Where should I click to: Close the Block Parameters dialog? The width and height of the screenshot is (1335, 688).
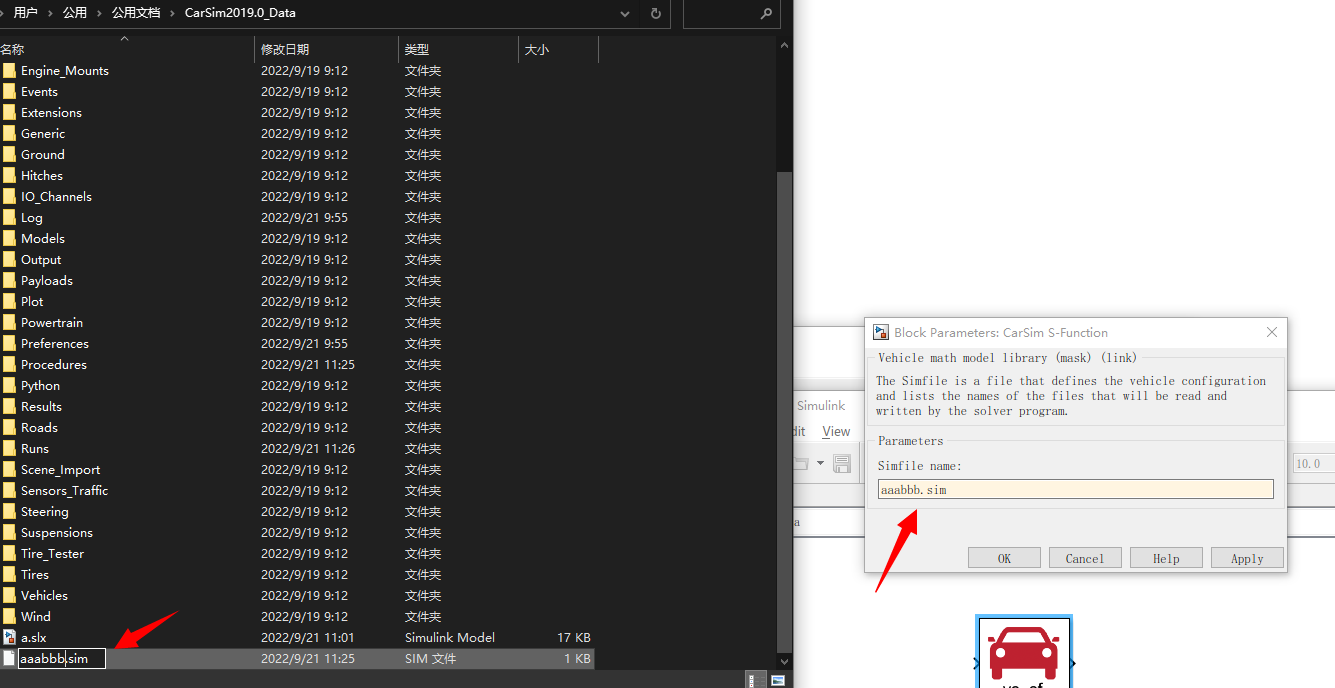(x=1271, y=332)
